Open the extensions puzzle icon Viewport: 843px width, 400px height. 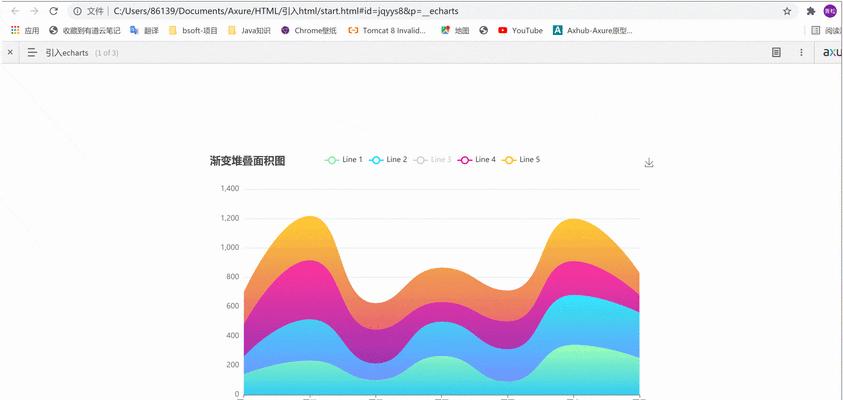coord(811,11)
